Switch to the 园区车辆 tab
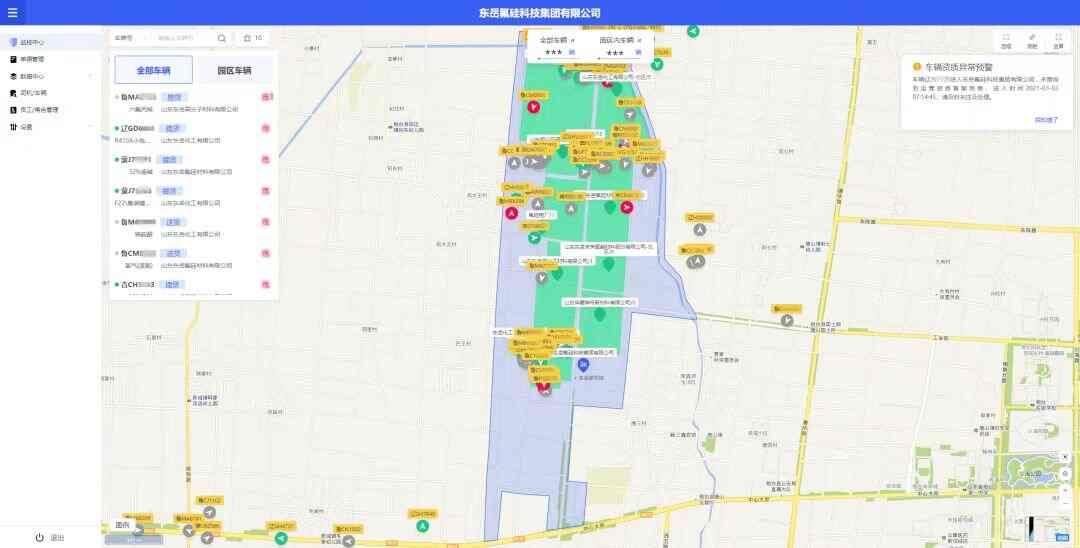Image resolution: width=1080 pixels, height=548 pixels. (x=234, y=71)
